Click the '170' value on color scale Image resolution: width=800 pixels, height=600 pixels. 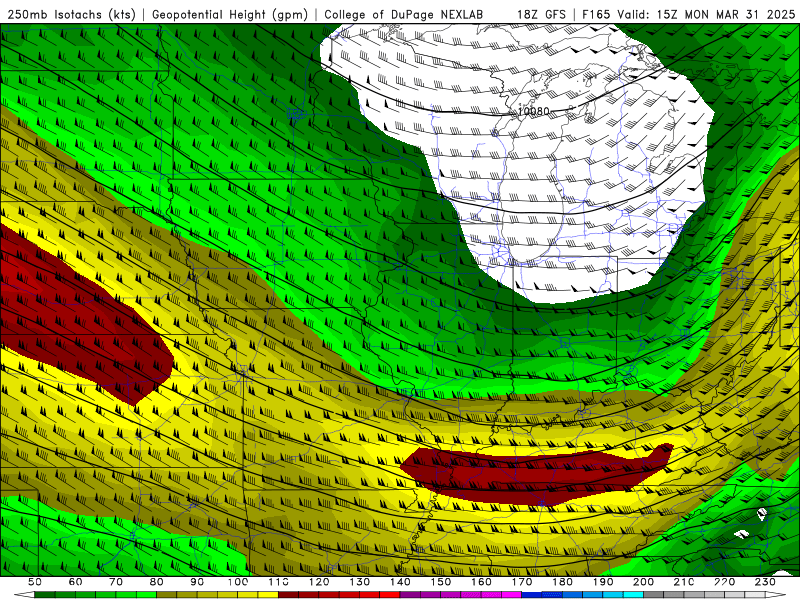click(x=522, y=582)
